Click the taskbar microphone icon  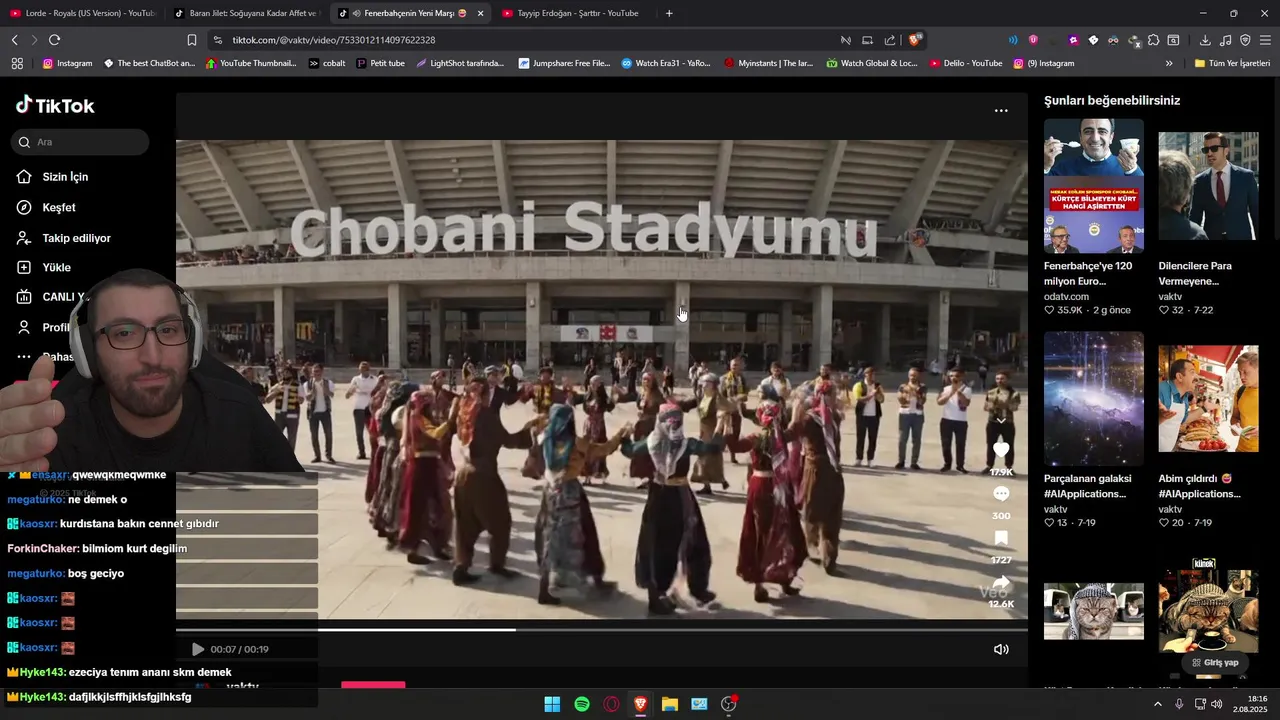coord(1179,704)
